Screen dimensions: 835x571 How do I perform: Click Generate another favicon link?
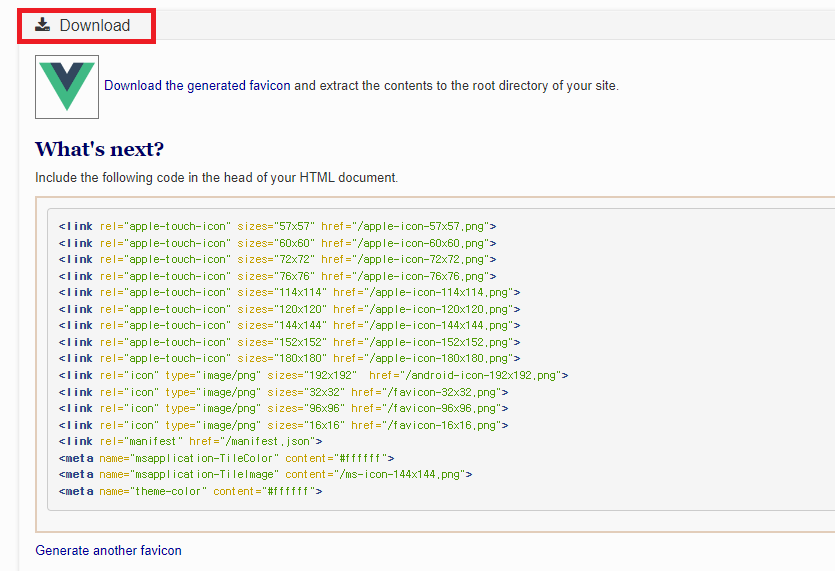(108, 550)
